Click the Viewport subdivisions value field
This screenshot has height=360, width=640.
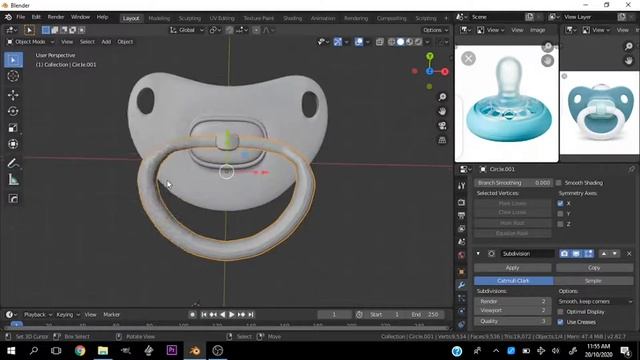[513, 310]
